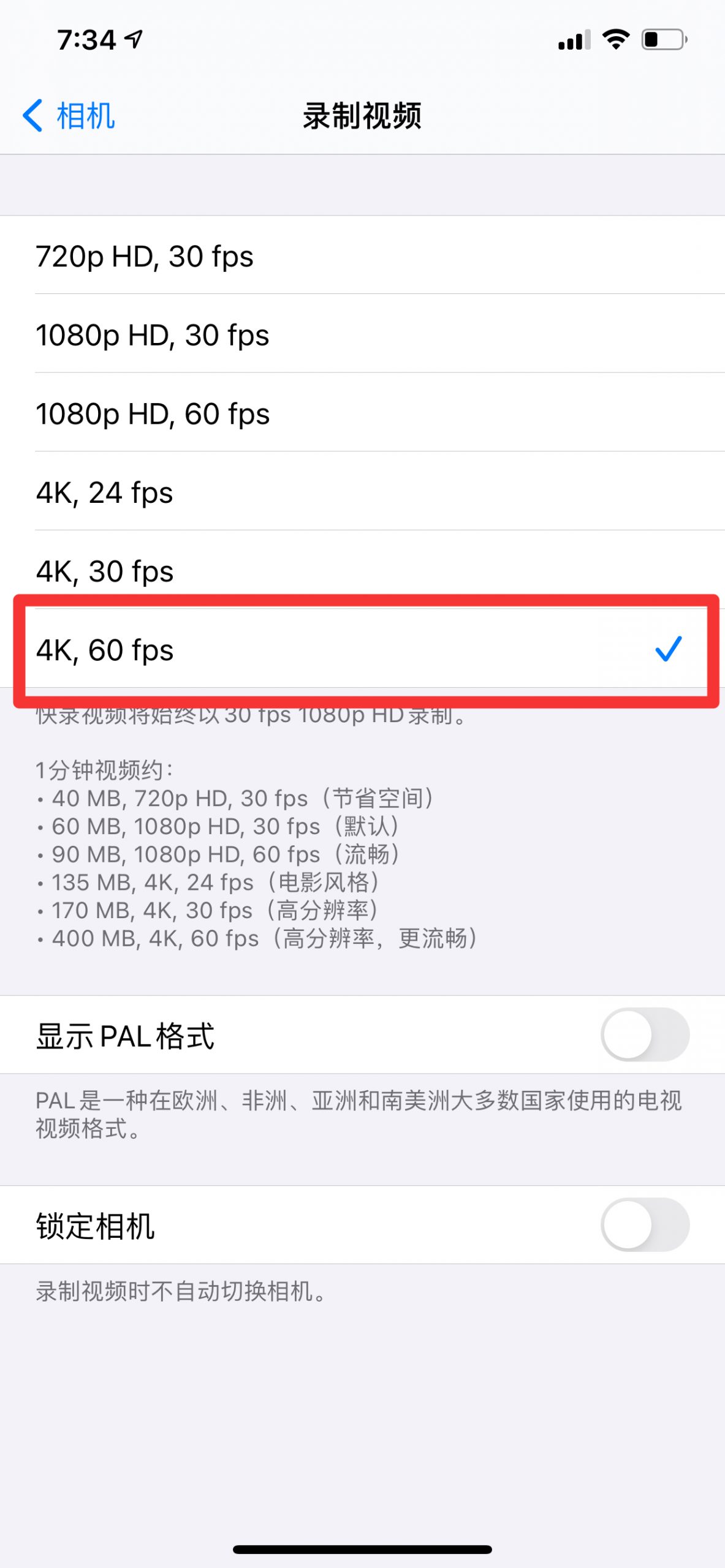Select 720p HD, 30 fps option
Viewport: 725px width, 1568px height.
(x=362, y=255)
